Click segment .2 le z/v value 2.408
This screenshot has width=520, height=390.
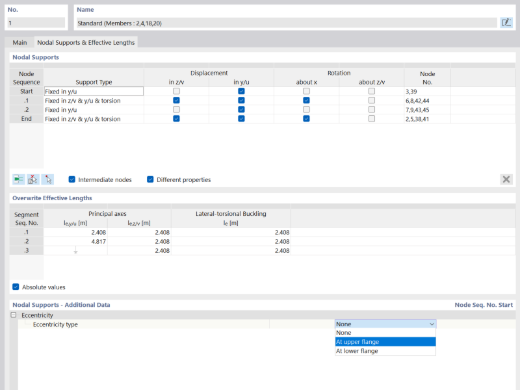(x=139, y=241)
